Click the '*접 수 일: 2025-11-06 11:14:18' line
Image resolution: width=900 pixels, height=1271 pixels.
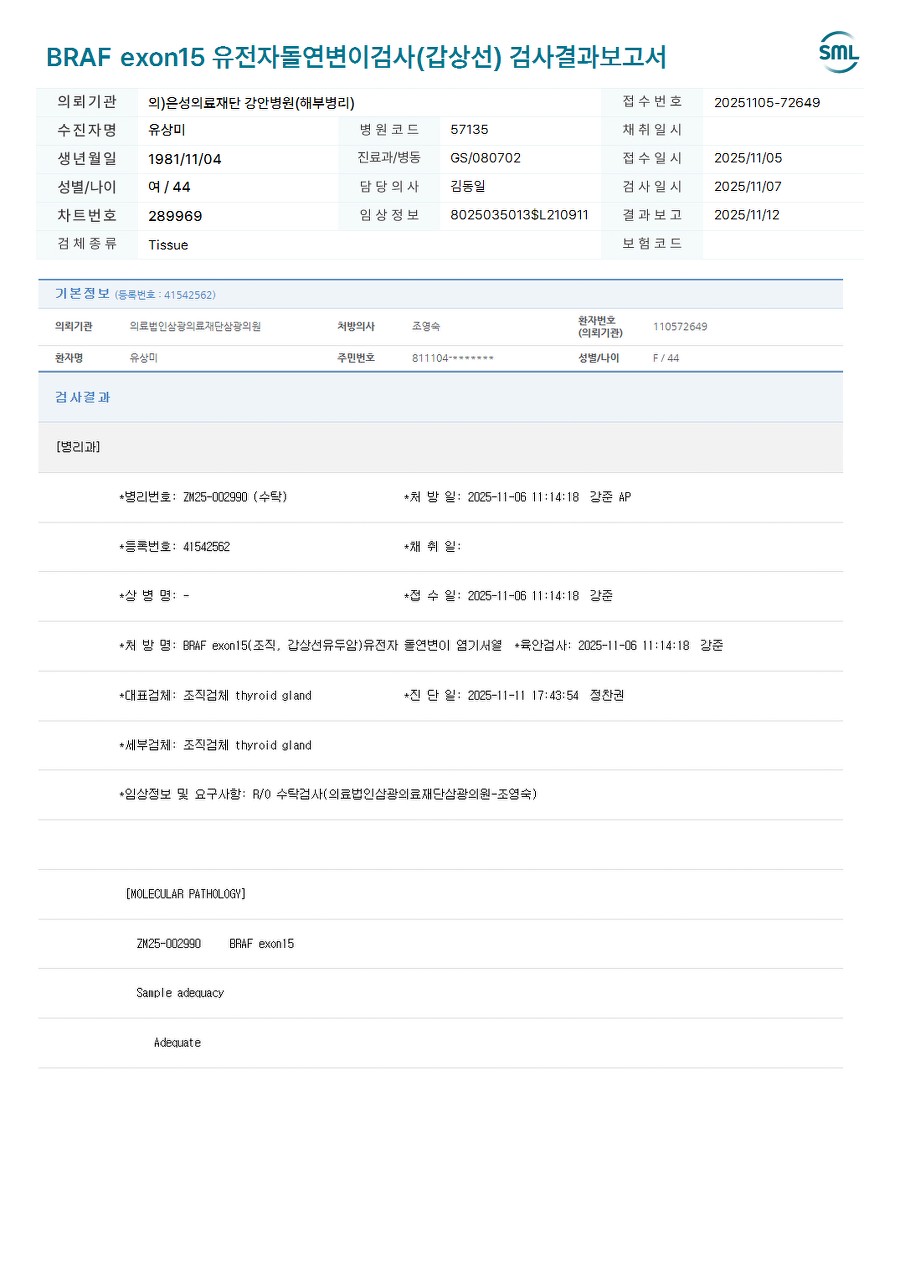tap(508, 596)
